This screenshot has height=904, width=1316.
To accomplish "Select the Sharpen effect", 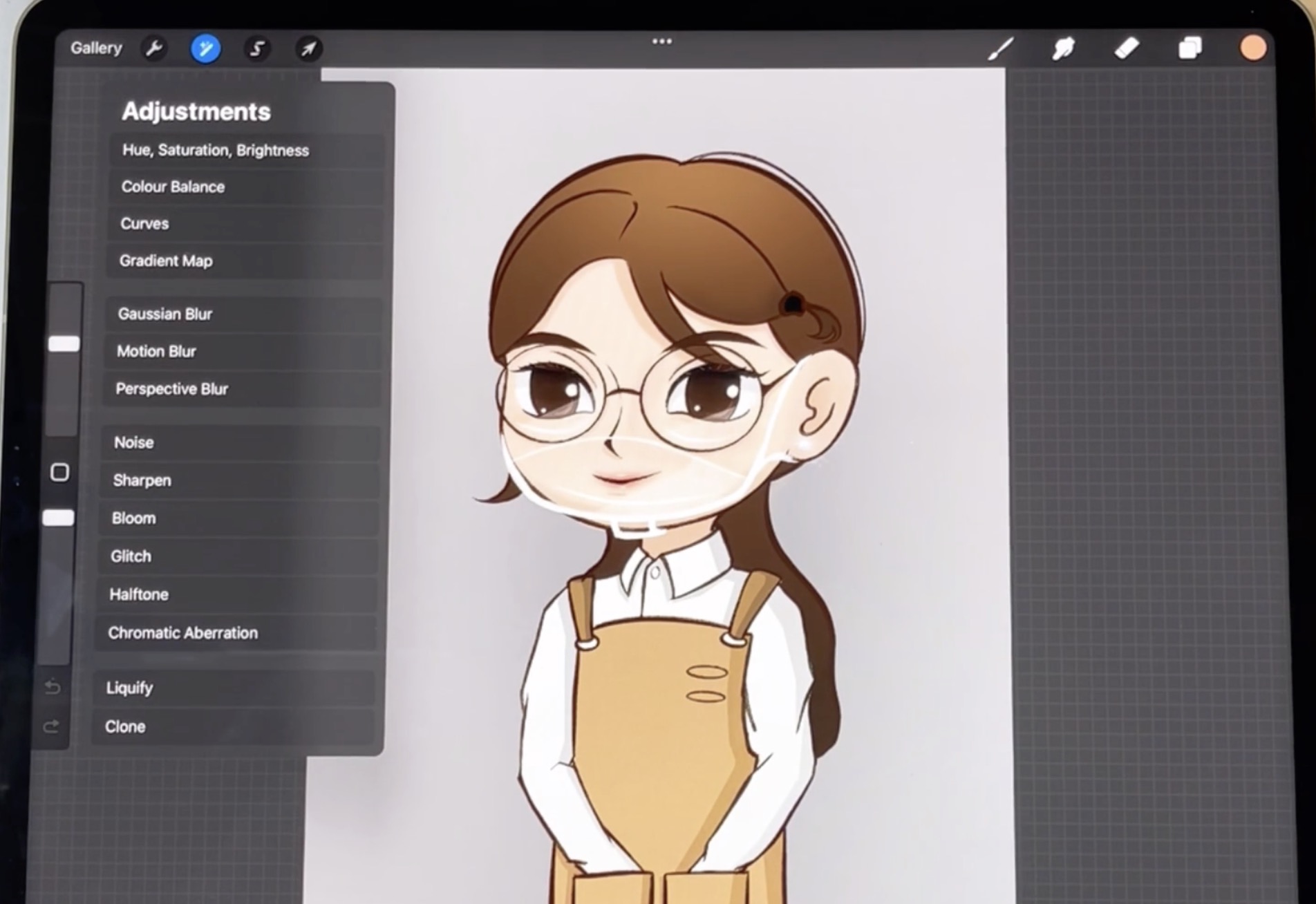I will 239,480.
